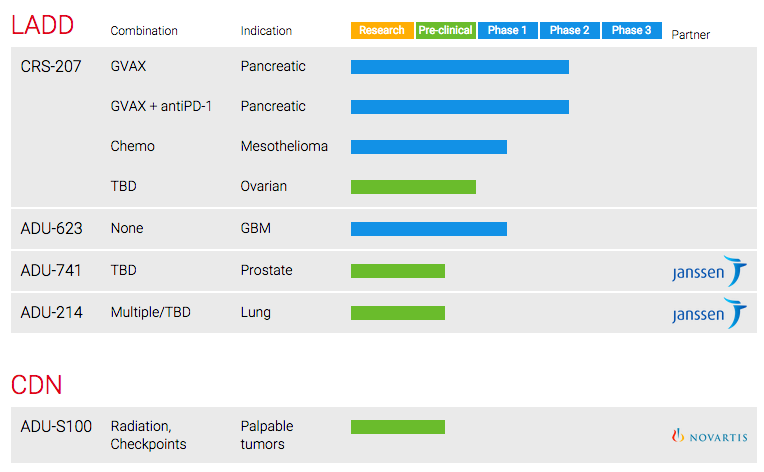Select the Phase 3 stage label

click(x=631, y=30)
